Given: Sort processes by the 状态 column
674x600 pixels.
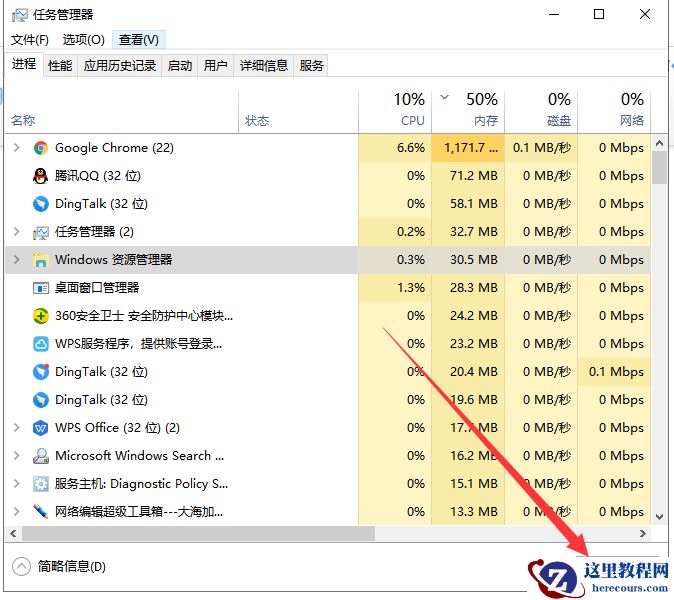Looking at the screenshot, I should coord(299,111).
